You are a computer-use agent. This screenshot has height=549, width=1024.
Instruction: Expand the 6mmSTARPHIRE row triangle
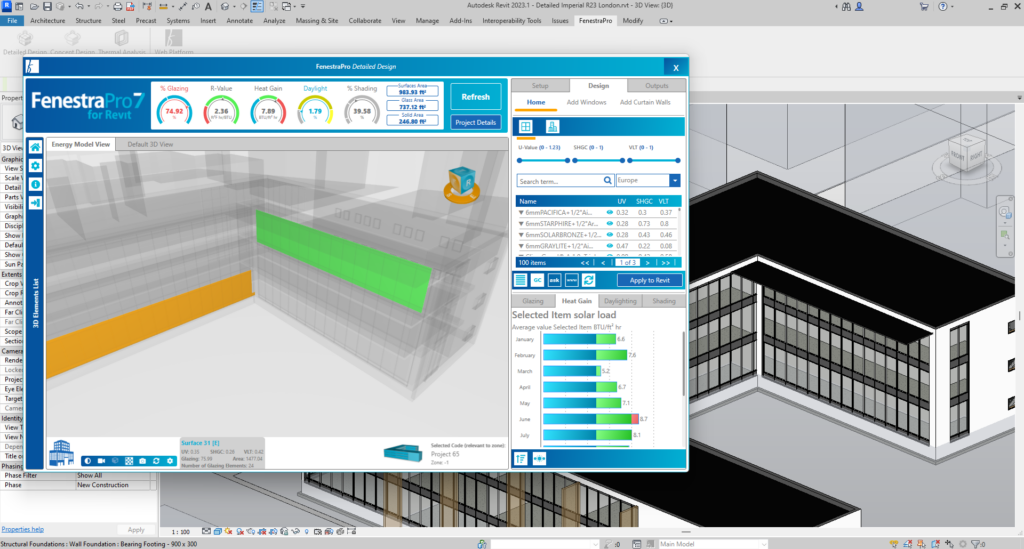coord(521,223)
